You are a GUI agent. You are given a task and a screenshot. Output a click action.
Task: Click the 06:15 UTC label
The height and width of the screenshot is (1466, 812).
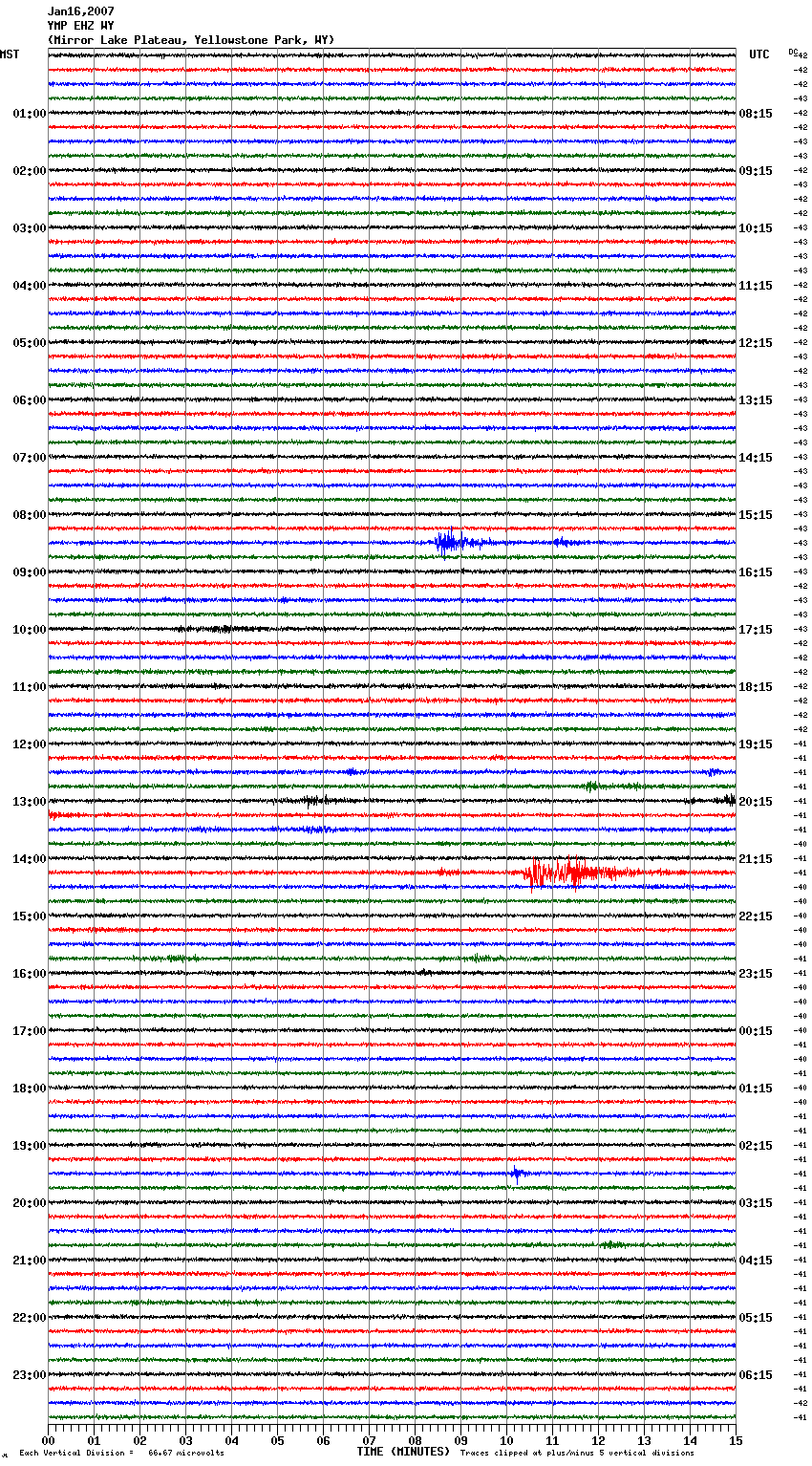click(756, 1375)
